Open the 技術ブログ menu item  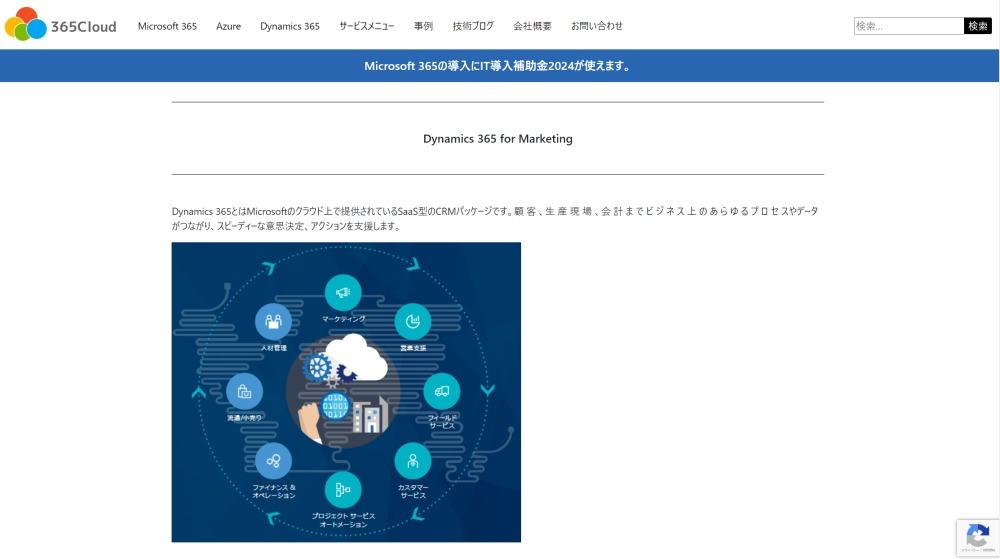point(473,26)
